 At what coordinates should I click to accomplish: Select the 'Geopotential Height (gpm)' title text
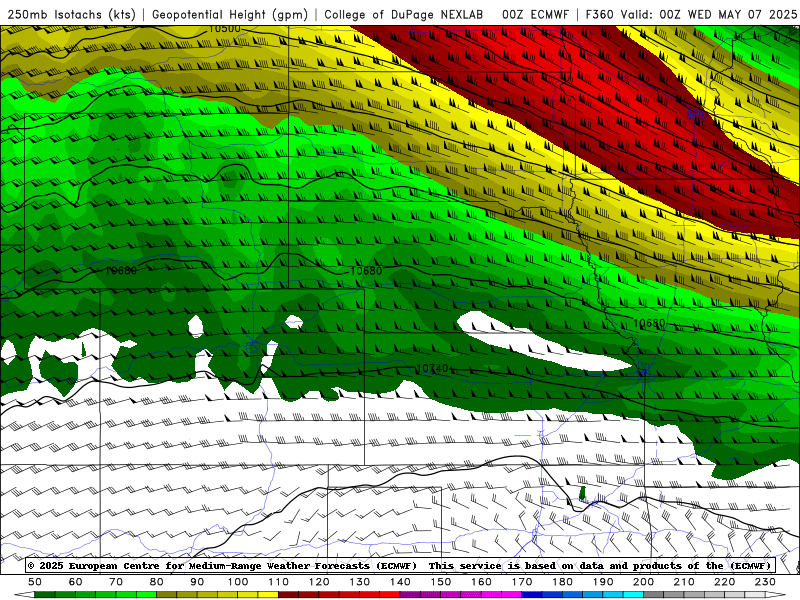click(230, 14)
